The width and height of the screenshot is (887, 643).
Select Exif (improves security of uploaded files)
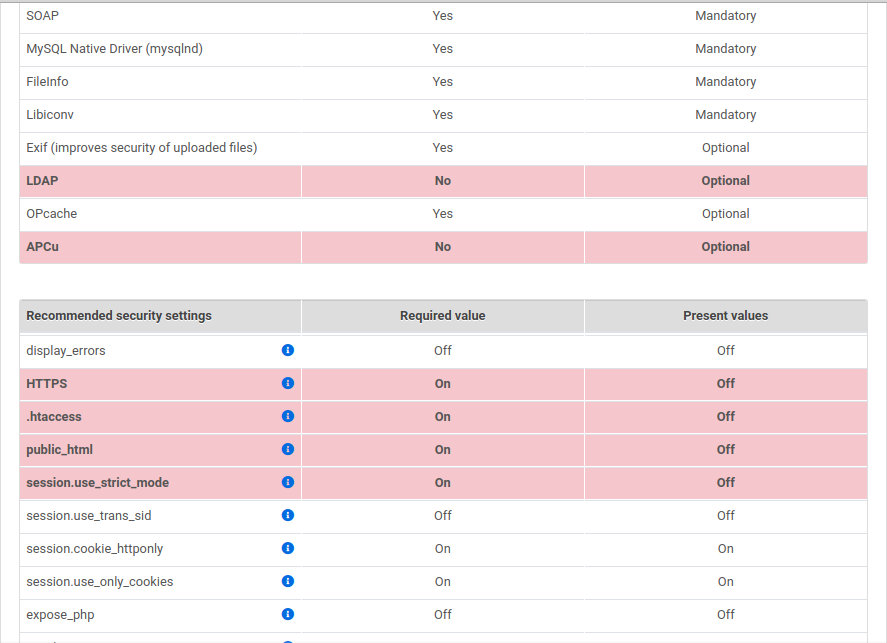(x=141, y=148)
